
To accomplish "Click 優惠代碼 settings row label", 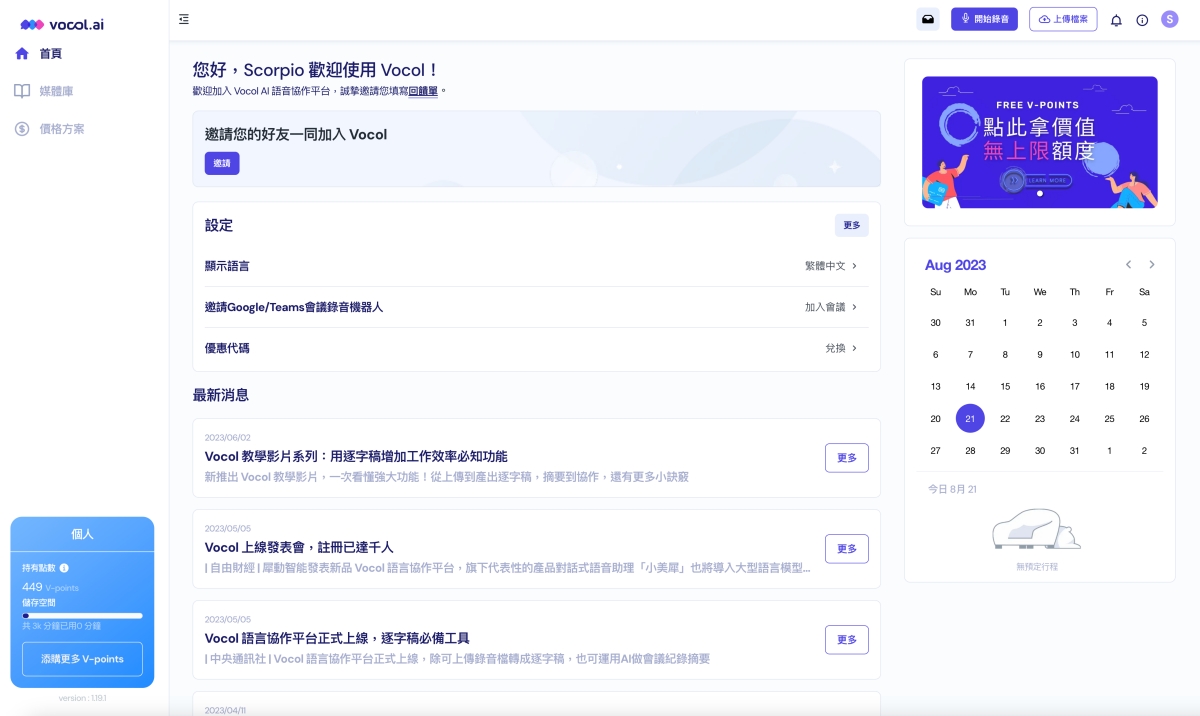I will pos(227,348).
